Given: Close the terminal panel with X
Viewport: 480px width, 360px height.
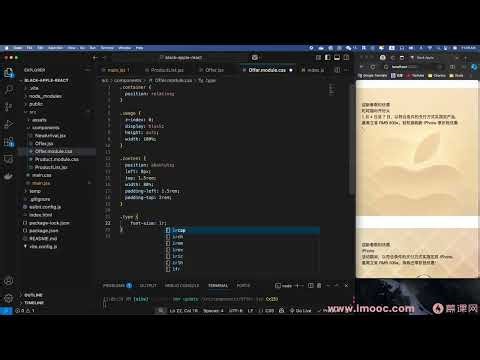Looking at the screenshot, I should 346,286.
